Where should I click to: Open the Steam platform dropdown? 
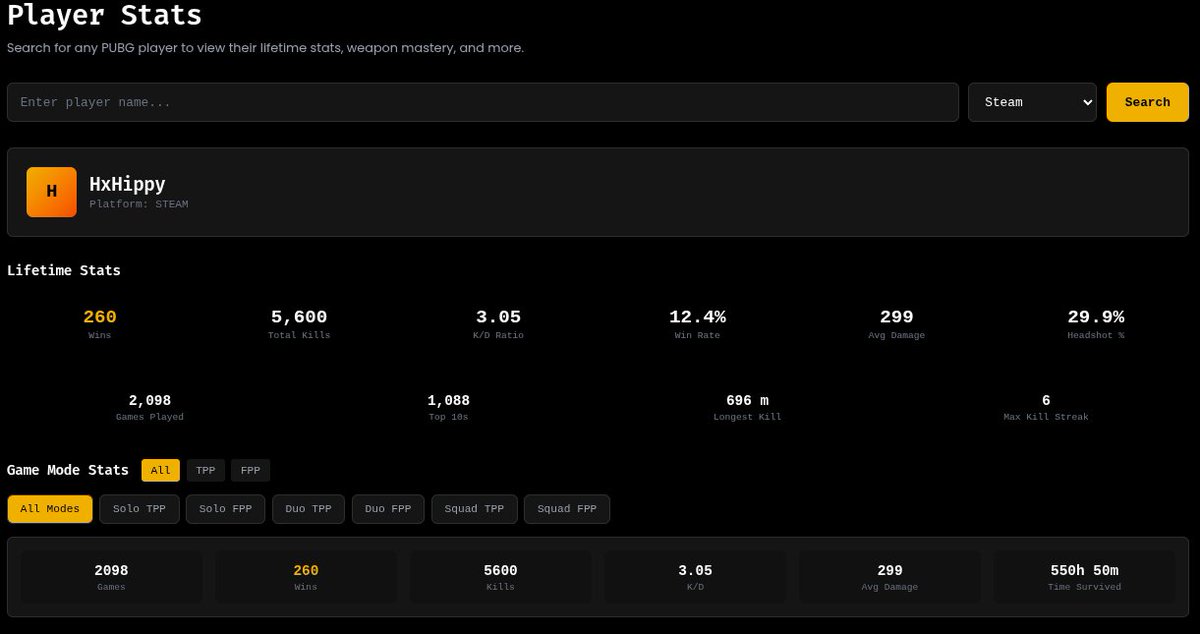pos(1032,102)
